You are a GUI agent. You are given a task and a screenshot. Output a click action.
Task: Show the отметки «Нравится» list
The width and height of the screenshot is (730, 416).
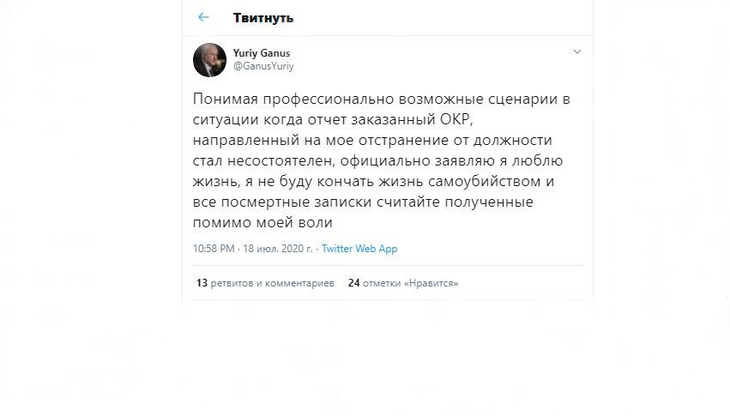(x=406, y=283)
